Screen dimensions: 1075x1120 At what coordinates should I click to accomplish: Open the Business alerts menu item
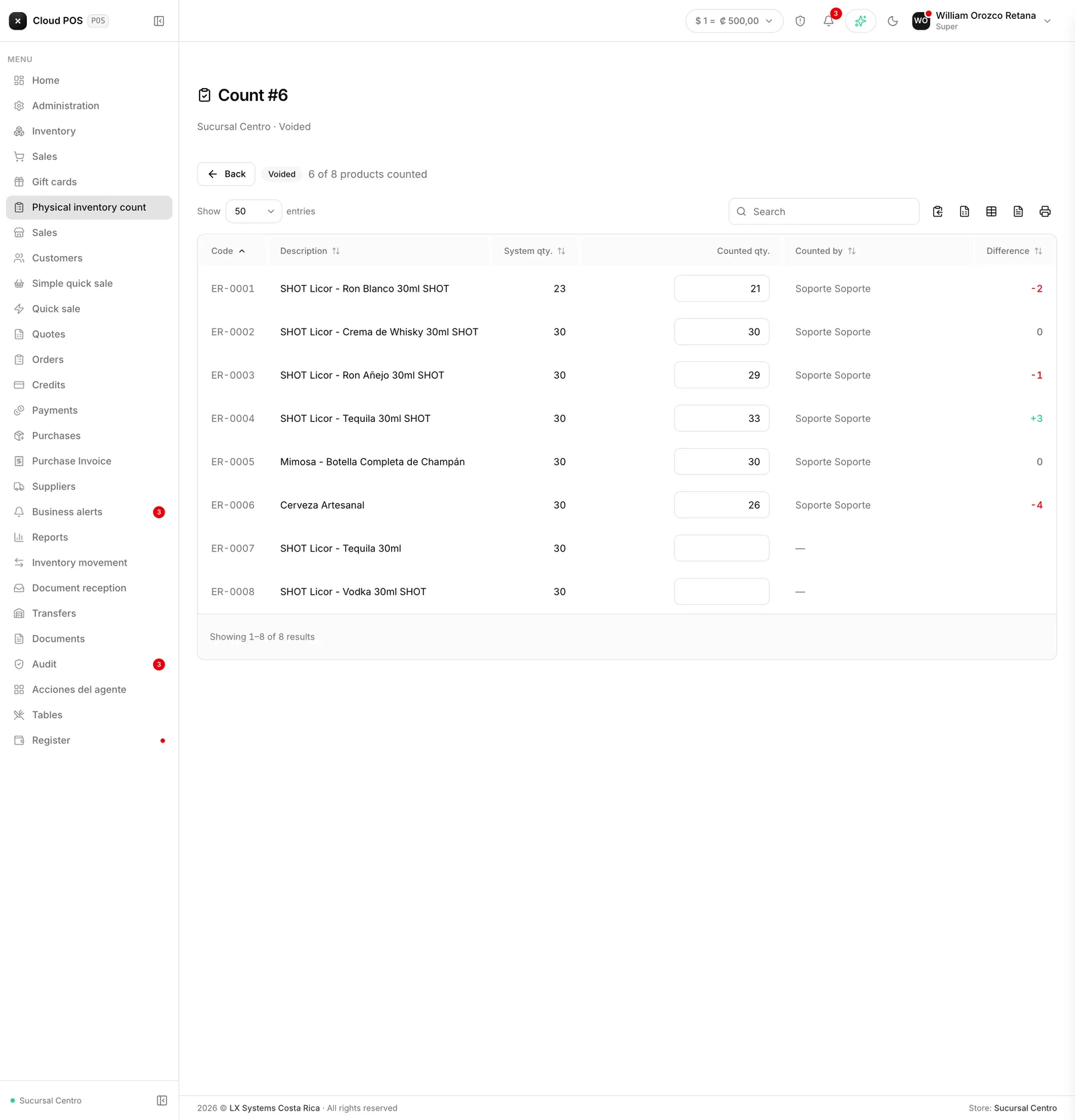[x=89, y=512]
